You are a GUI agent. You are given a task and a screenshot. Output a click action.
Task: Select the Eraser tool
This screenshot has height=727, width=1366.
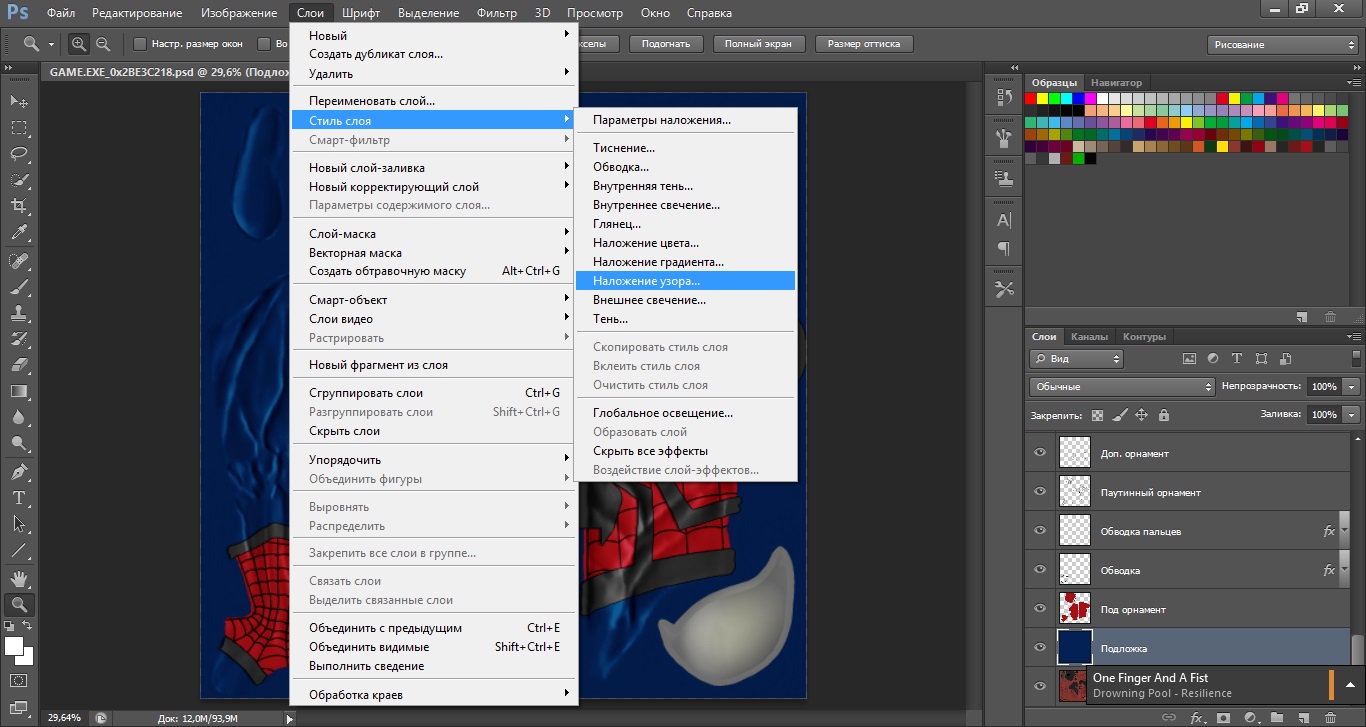point(19,365)
